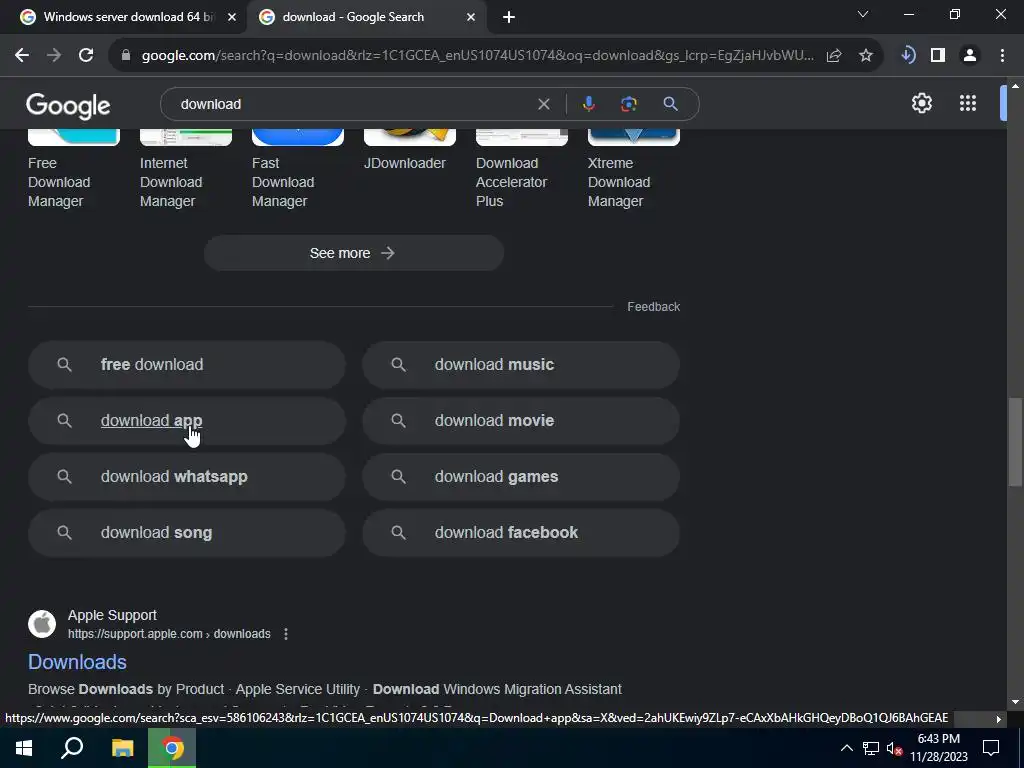Click the lock site info icon
Screen dimensions: 1024x768
pos(126,56)
